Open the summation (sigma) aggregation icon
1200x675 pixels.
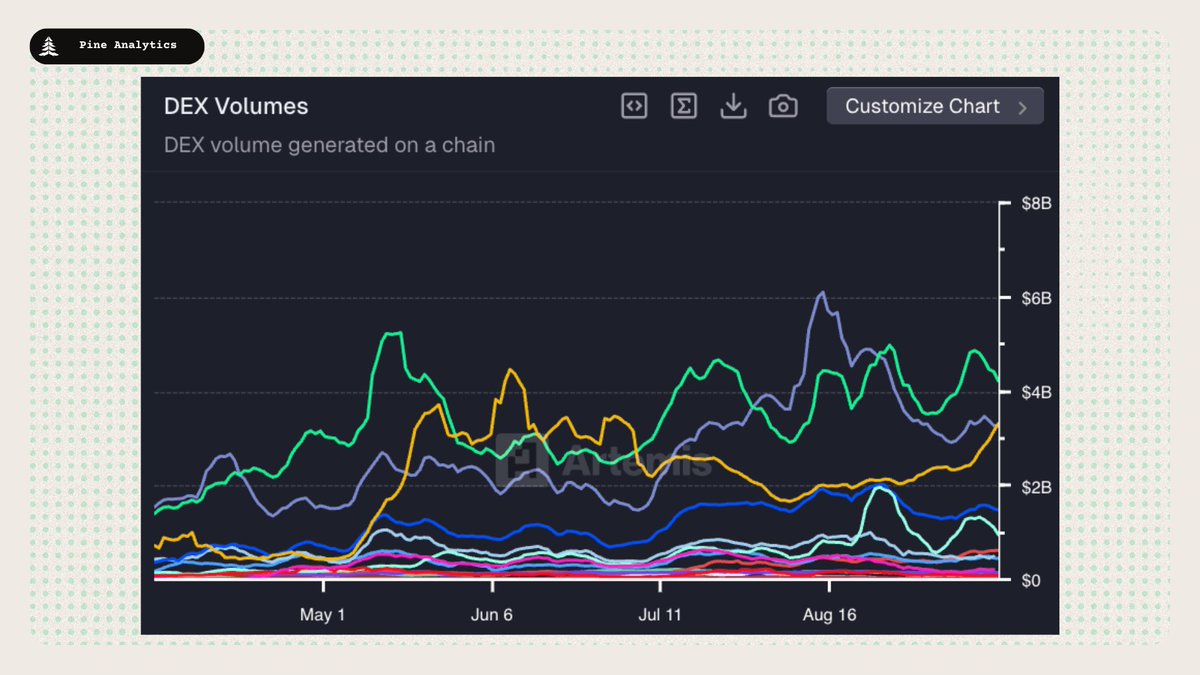(x=683, y=105)
